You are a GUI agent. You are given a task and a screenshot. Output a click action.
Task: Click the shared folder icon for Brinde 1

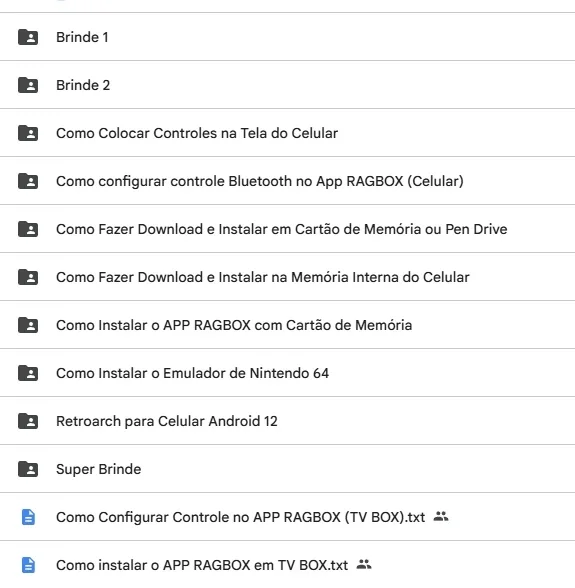28,37
